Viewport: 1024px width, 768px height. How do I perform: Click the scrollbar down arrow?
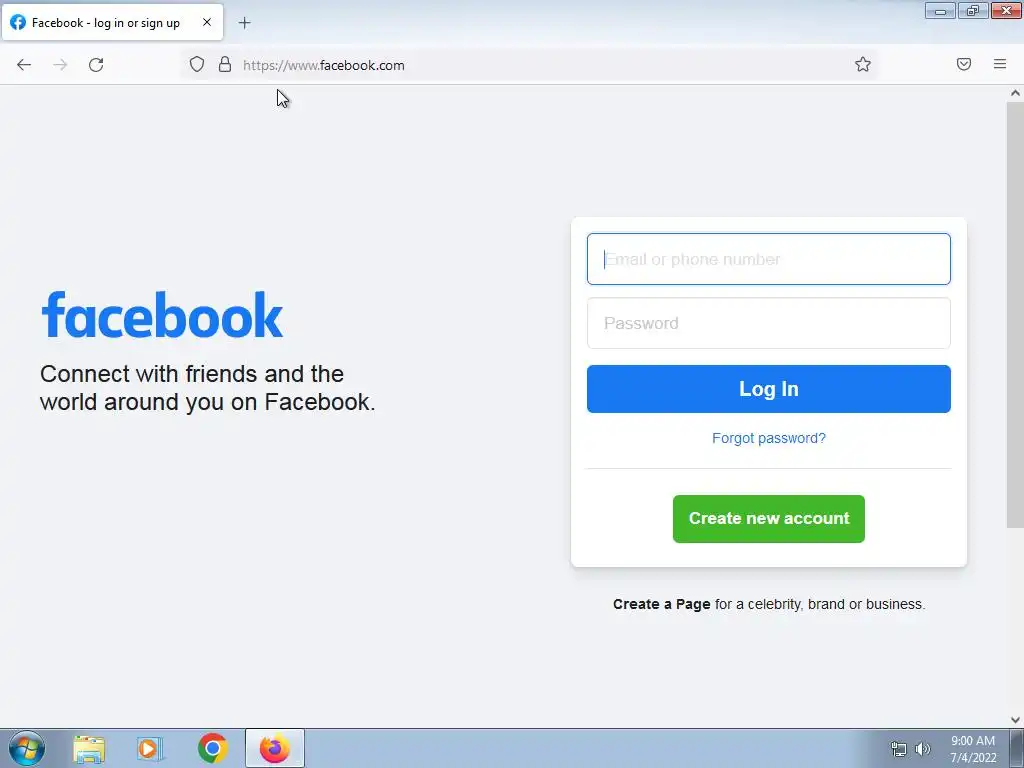(1015, 720)
